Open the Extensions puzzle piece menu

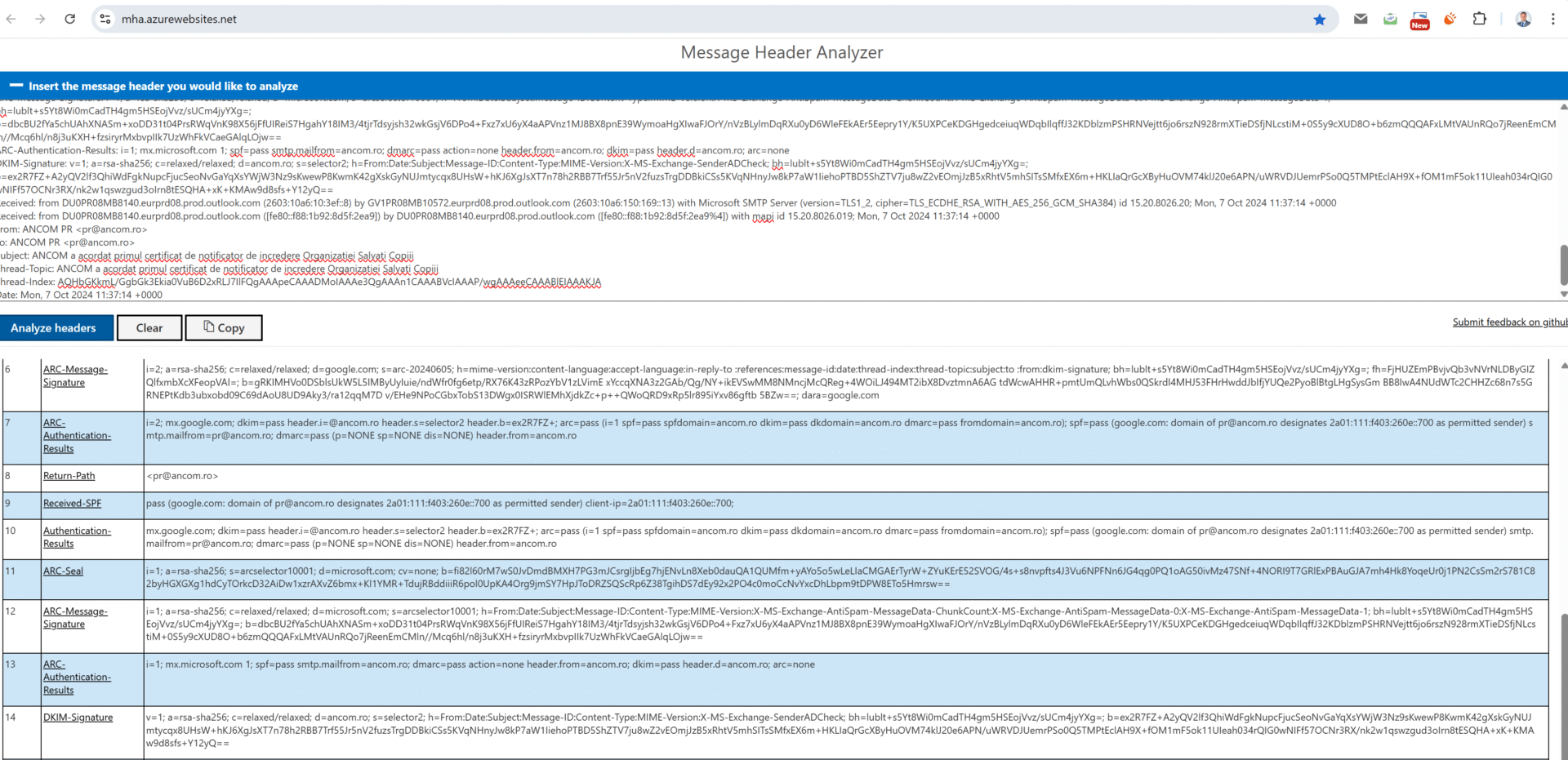1479,19
